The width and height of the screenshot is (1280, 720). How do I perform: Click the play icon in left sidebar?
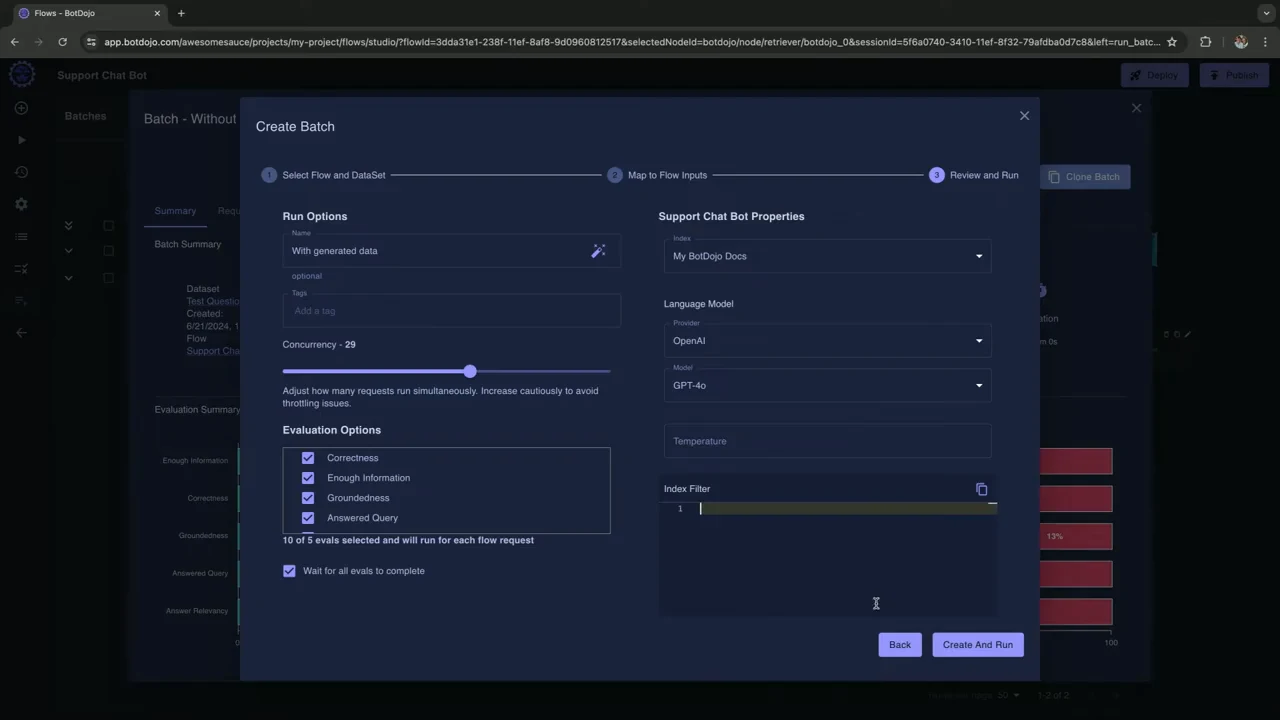(21, 140)
